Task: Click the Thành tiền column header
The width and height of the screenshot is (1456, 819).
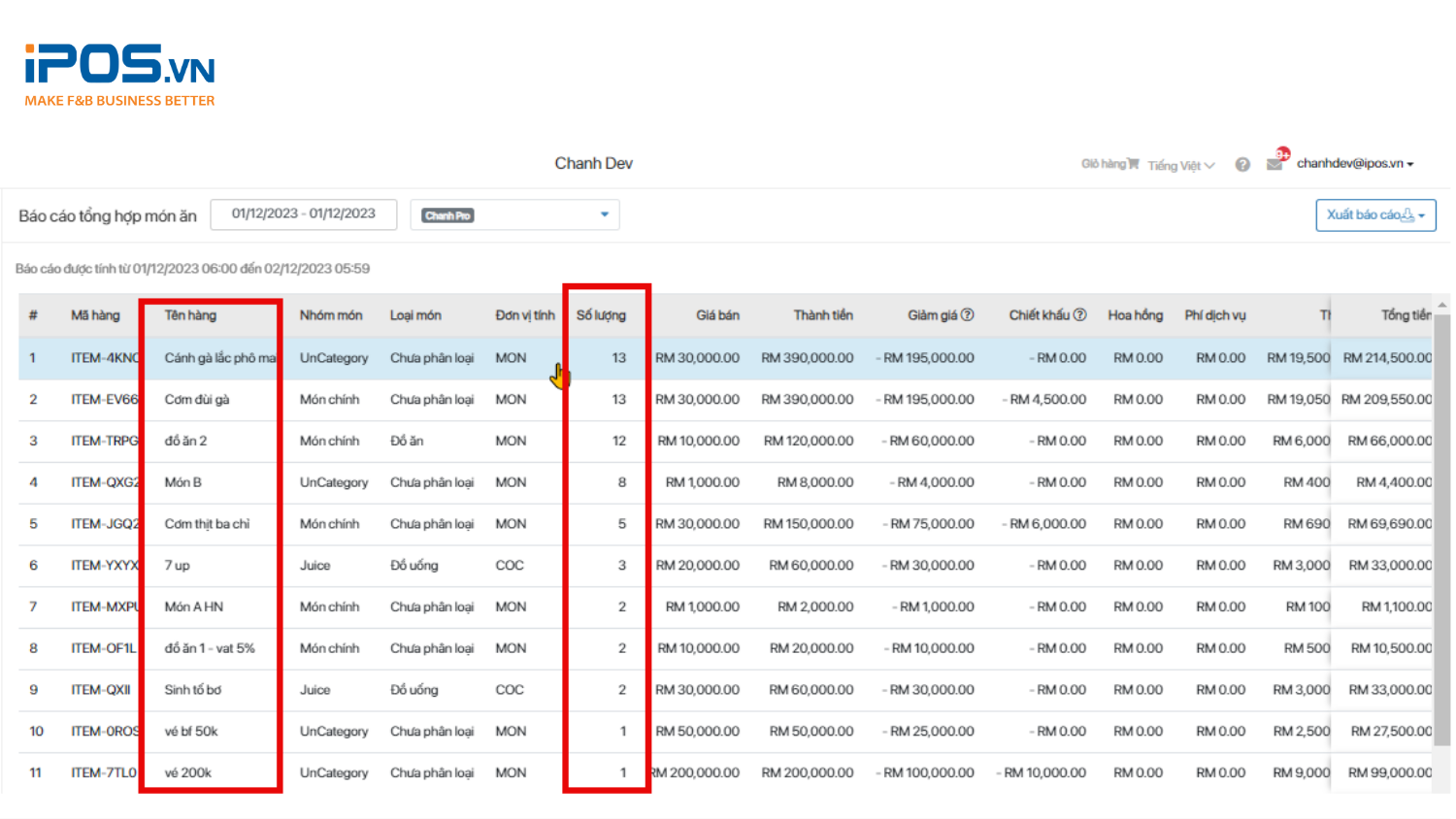Action: (822, 315)
